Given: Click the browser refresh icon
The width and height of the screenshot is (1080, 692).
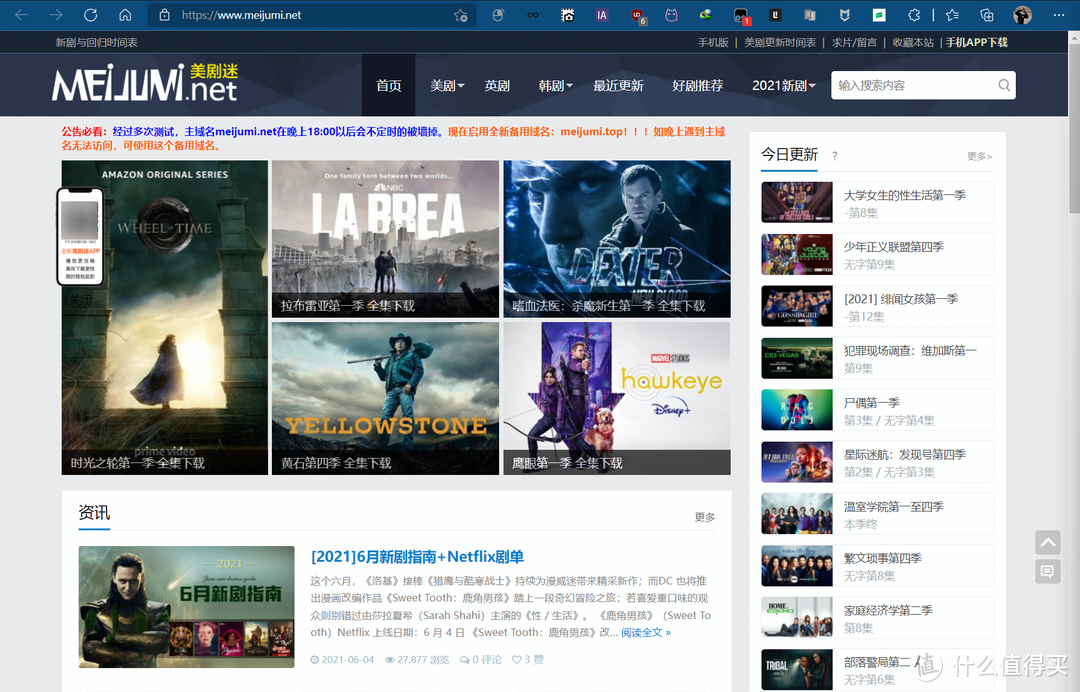Looking at the screenshot, I should point(90,14).
